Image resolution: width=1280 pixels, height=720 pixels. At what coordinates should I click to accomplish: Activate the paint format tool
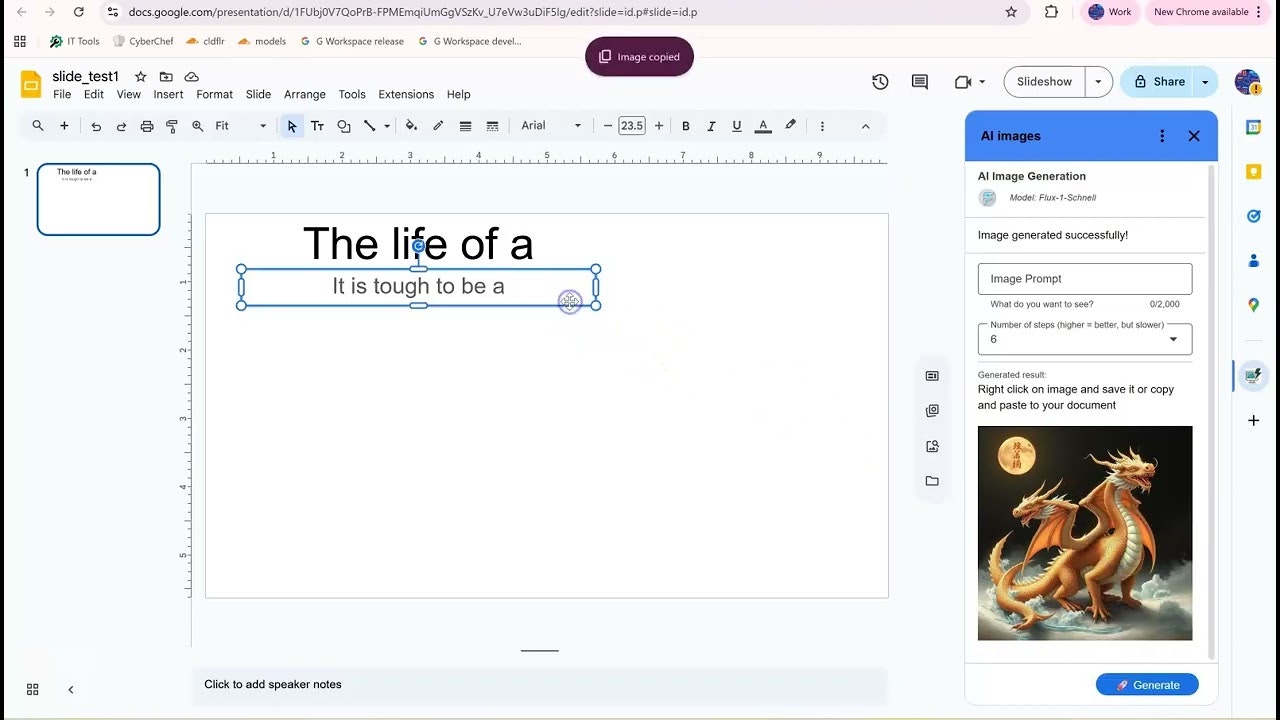171,126
